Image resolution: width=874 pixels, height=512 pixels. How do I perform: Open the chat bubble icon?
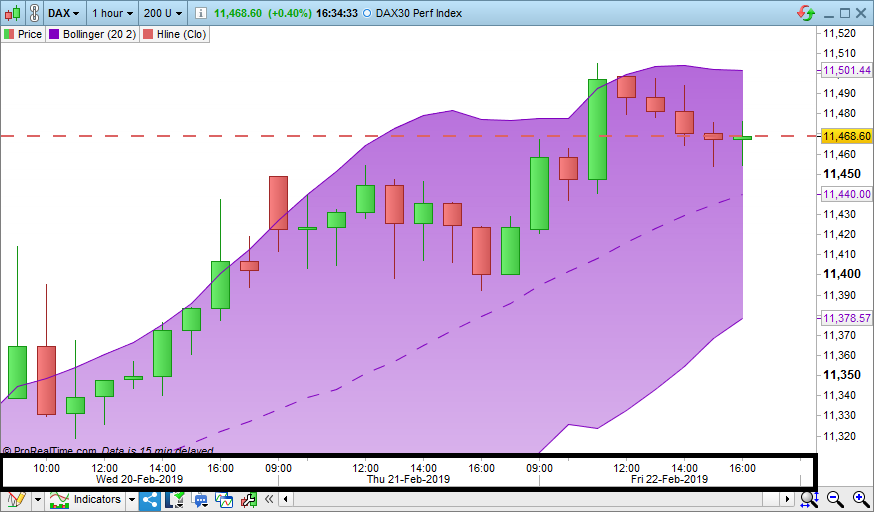click(200, 500)
